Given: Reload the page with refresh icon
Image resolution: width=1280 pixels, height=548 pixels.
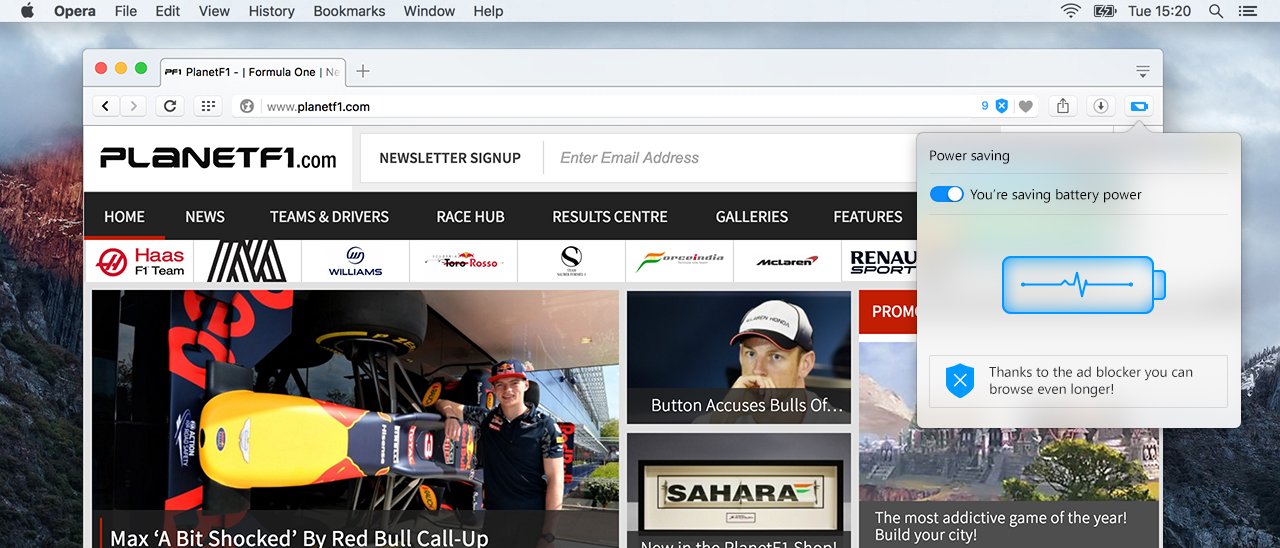Looking at the screenshot, I should pos(170,106).
